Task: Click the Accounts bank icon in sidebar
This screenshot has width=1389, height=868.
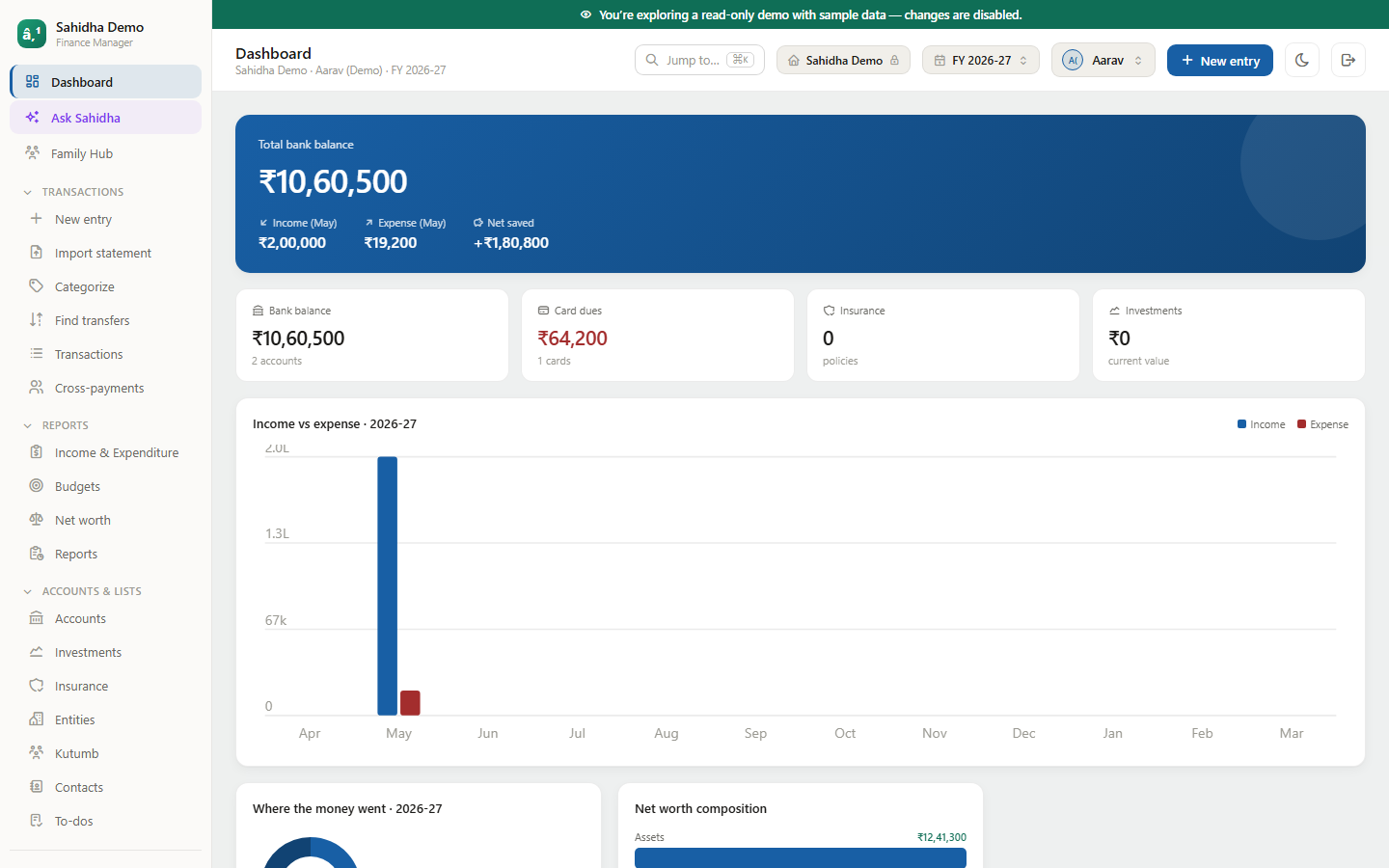Action: click(37, 618)
